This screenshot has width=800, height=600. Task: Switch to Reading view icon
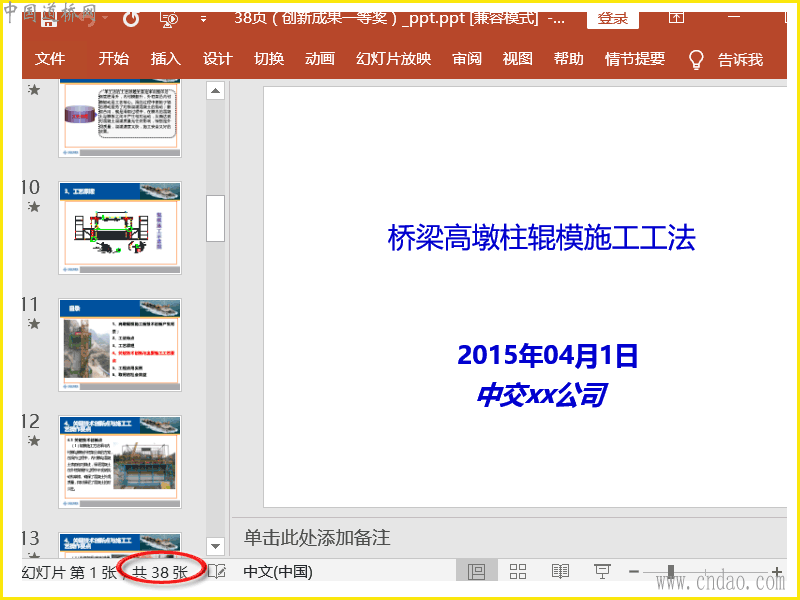coord(560,571)
